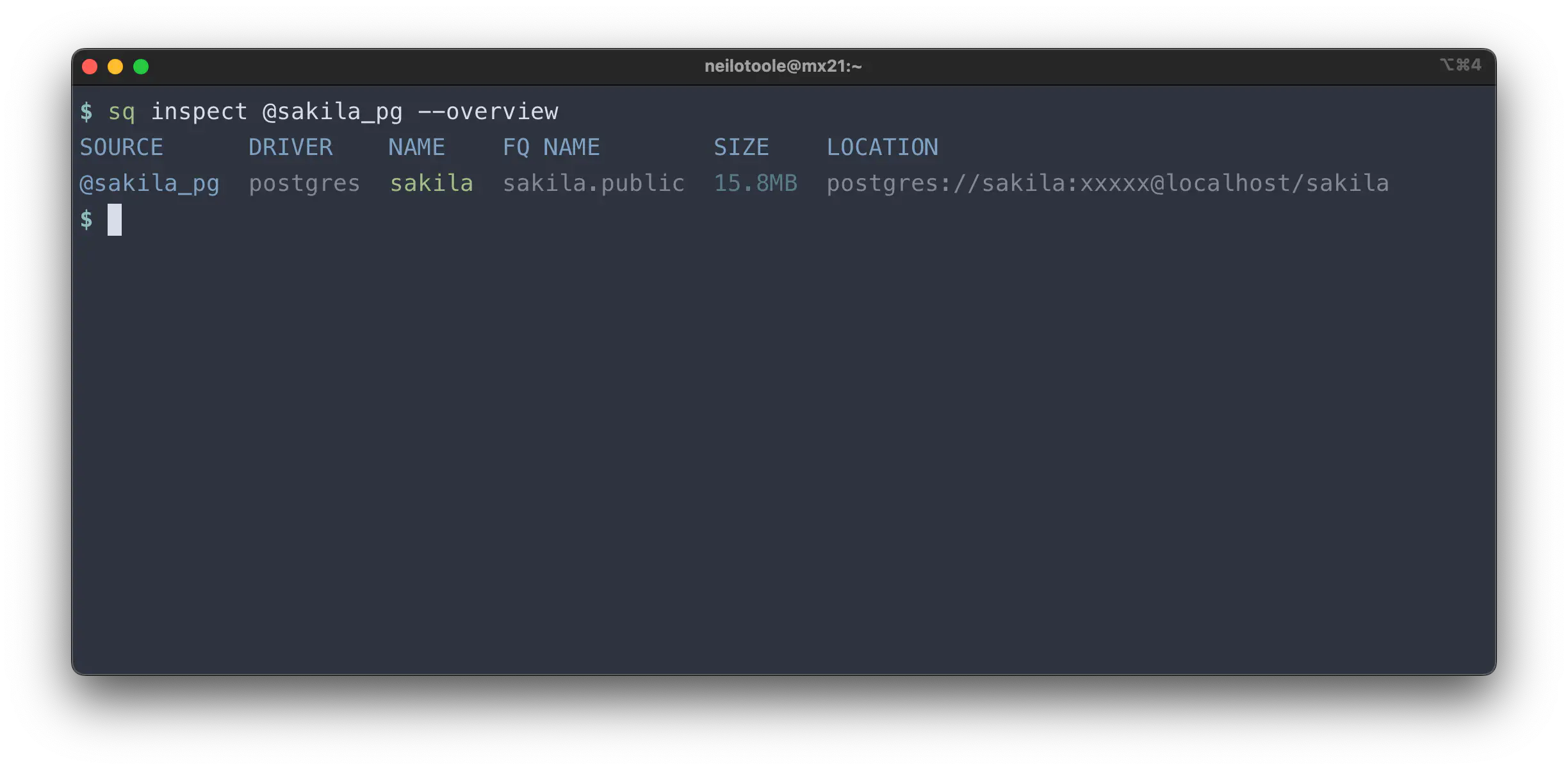This screenshot has width=1568, height=770.
Task: Click the SOURCE column header
Action: pyautogui.click(x=121, y=147)
